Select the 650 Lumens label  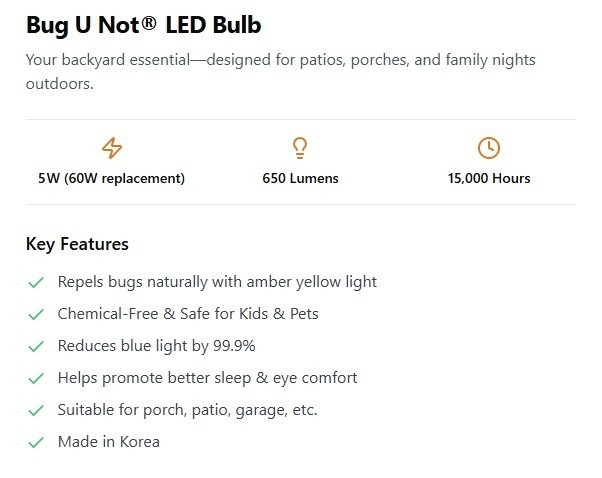[x=300, y=179]
